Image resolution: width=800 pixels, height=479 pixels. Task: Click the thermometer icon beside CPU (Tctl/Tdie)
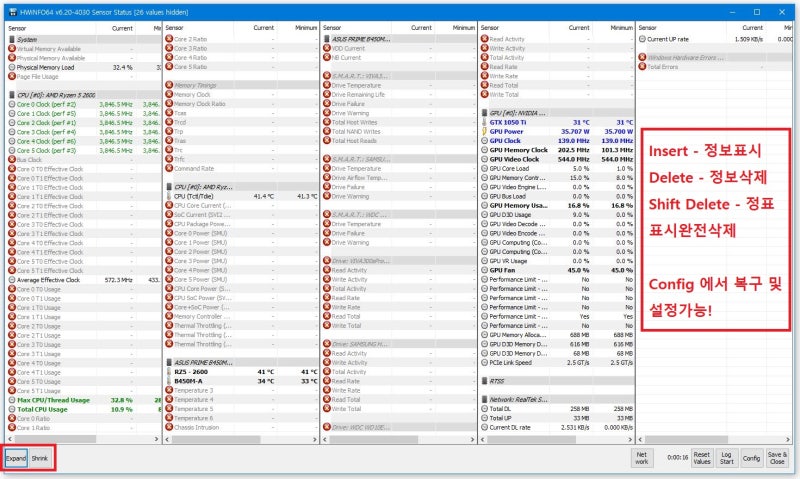click(x=169, y=196)
